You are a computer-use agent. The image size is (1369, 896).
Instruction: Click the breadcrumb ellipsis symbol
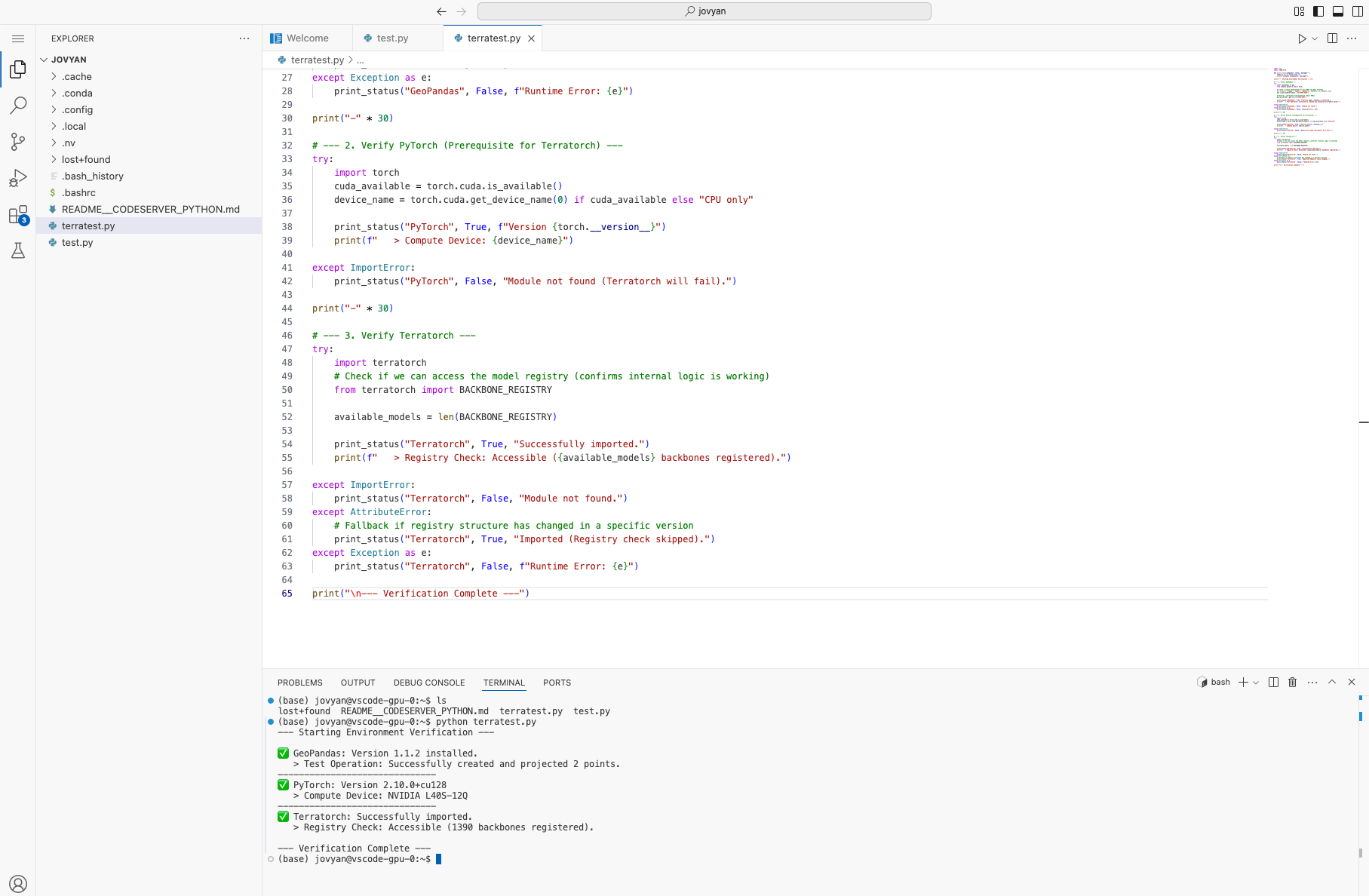tap(361, 60)
